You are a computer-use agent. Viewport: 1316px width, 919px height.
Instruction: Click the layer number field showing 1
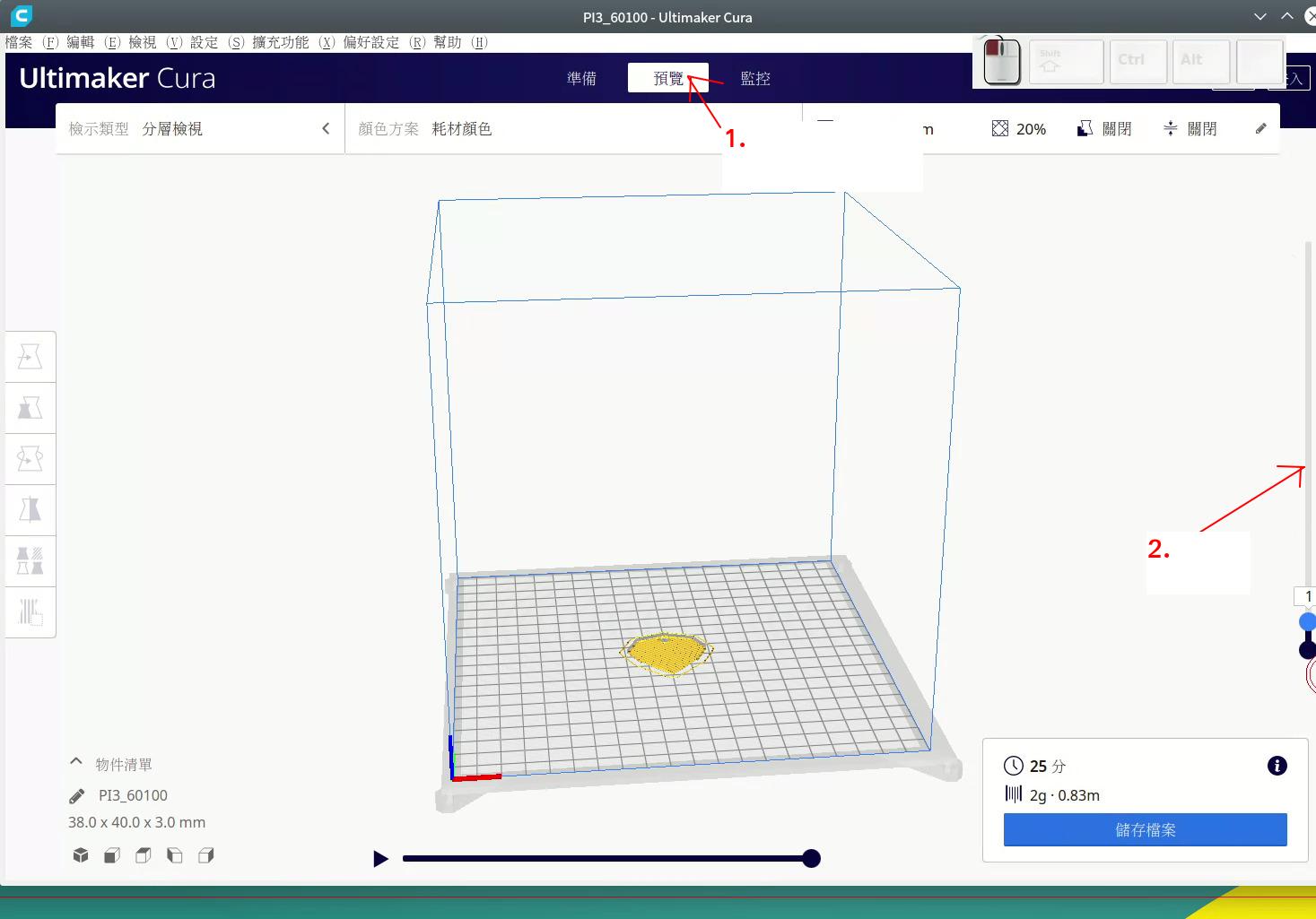1306,596
